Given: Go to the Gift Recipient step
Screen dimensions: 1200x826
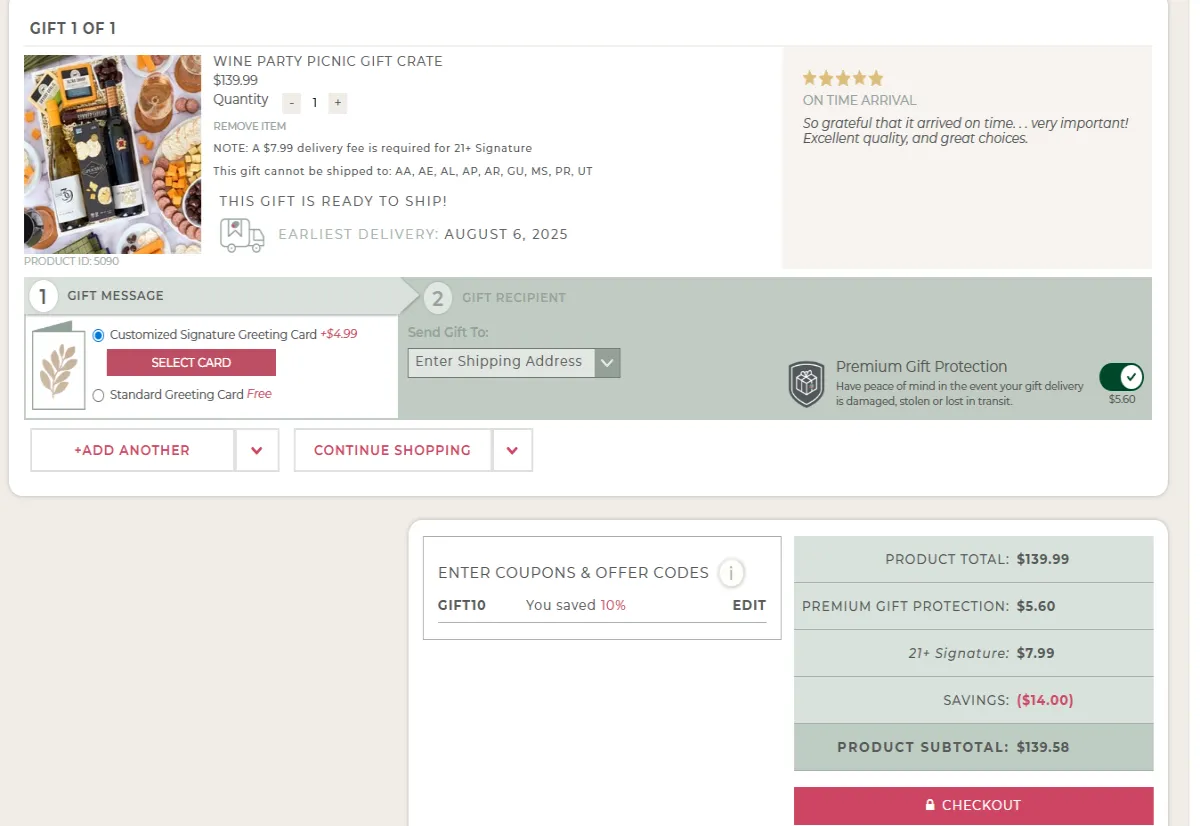Looking at the screenshot, I should point(513,298).
